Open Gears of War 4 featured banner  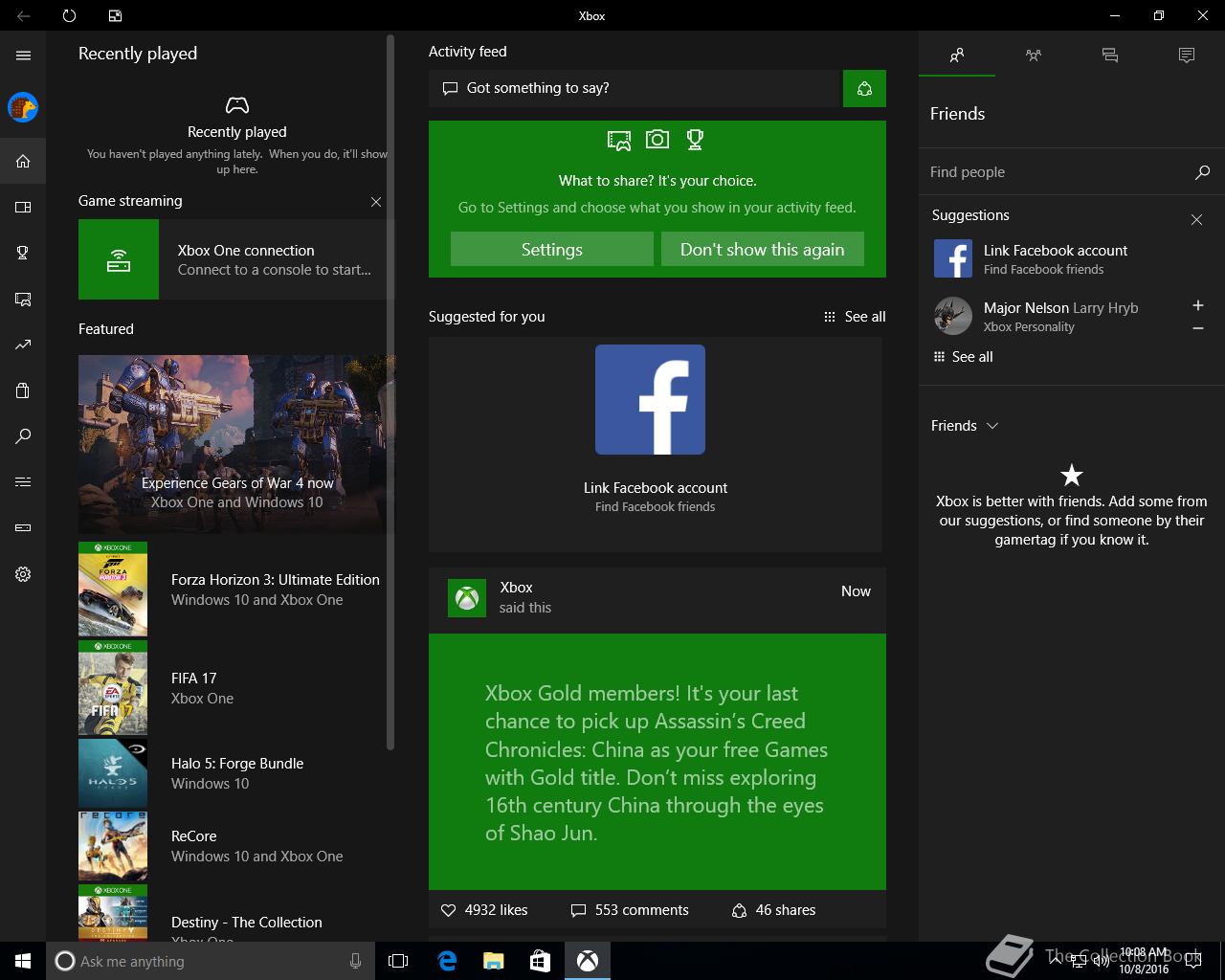[236, 444]
